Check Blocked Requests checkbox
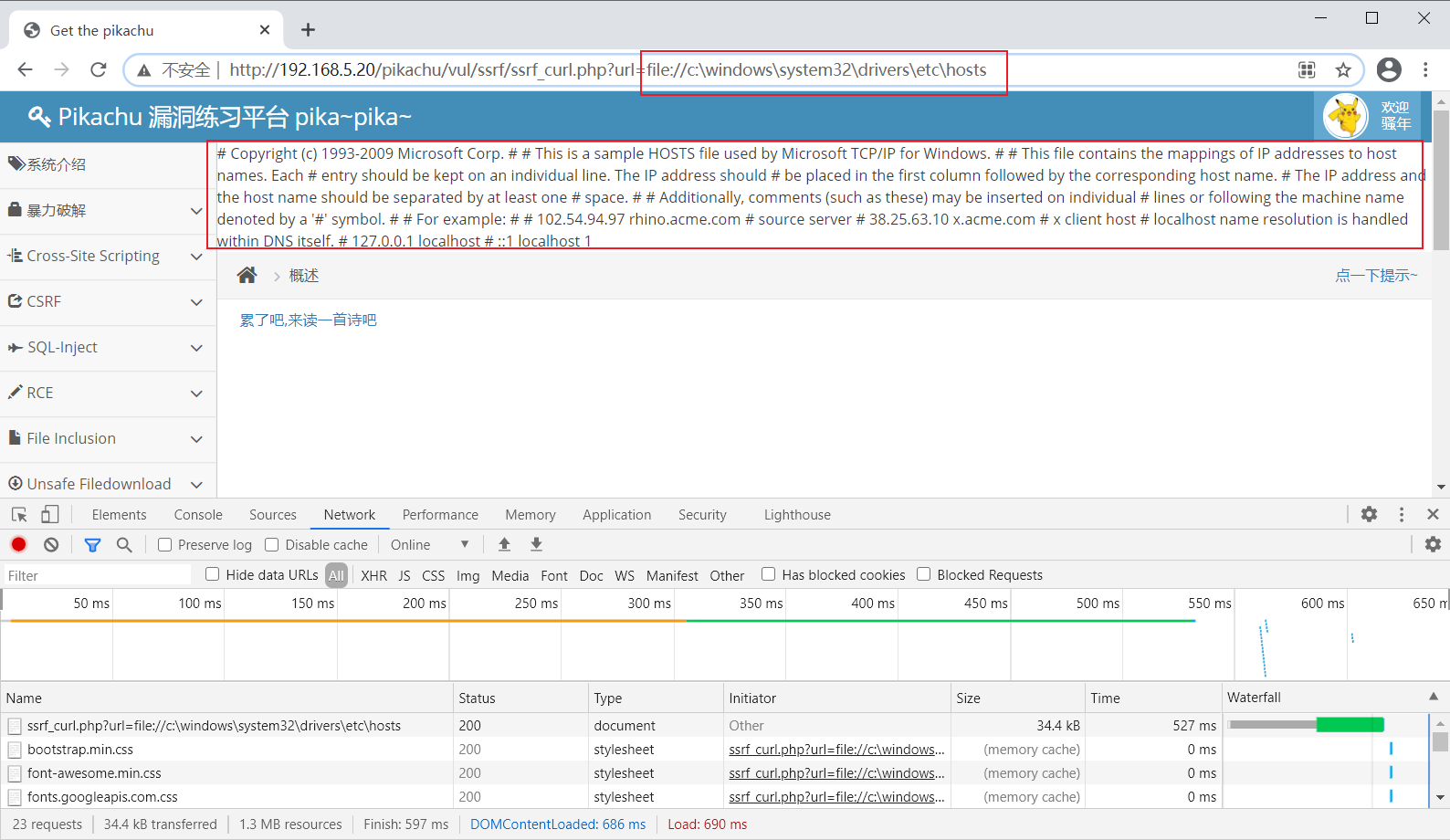This screenshot has height=840, width=1450. [x=923, y=574]
